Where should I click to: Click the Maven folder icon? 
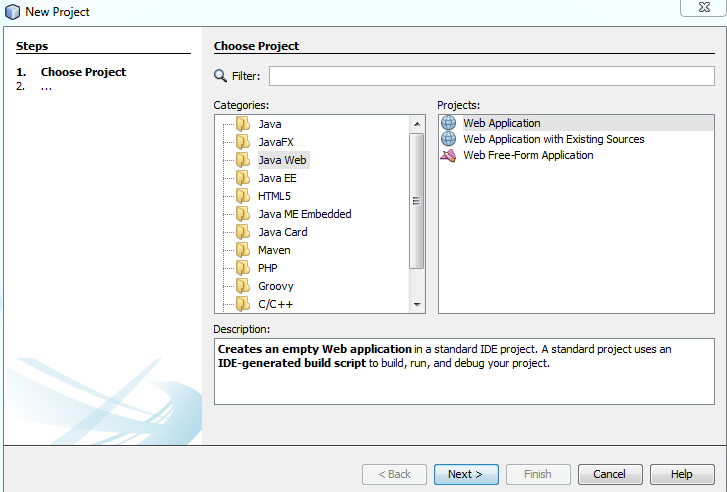[x=242, y=250]
